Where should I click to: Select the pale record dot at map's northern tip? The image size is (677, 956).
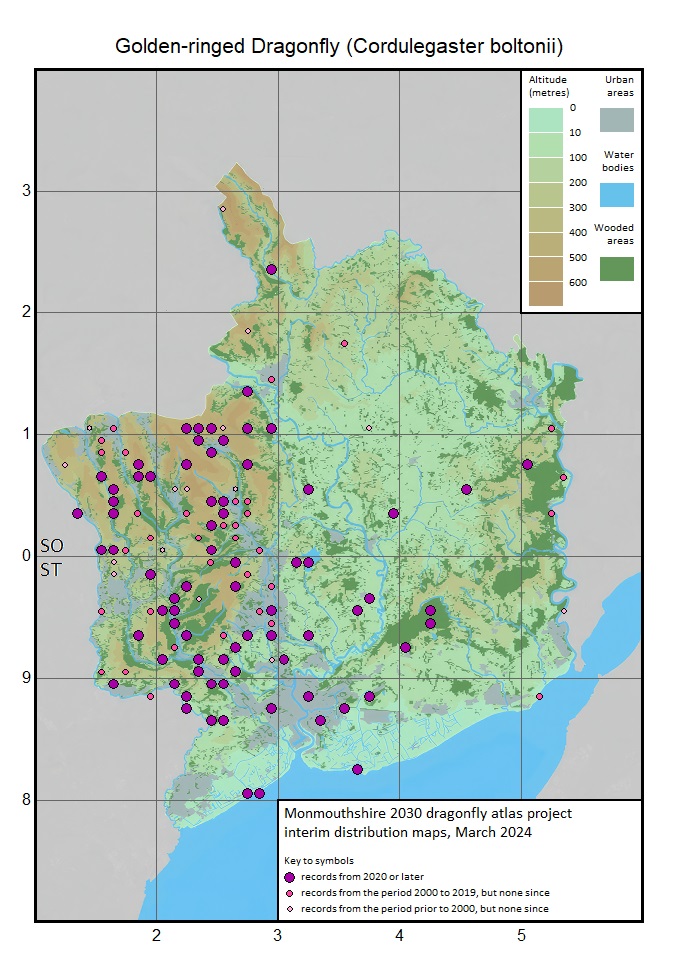(x=223, y=208)
